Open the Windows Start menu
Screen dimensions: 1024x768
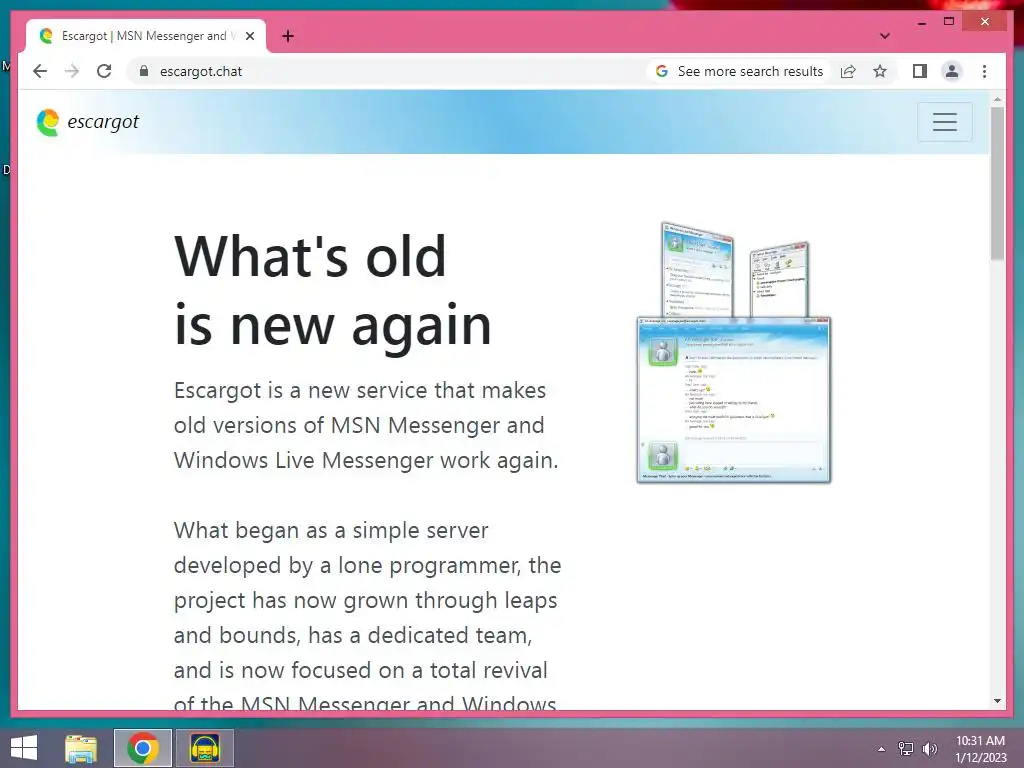pyautogui.click(x=24, y=748)
